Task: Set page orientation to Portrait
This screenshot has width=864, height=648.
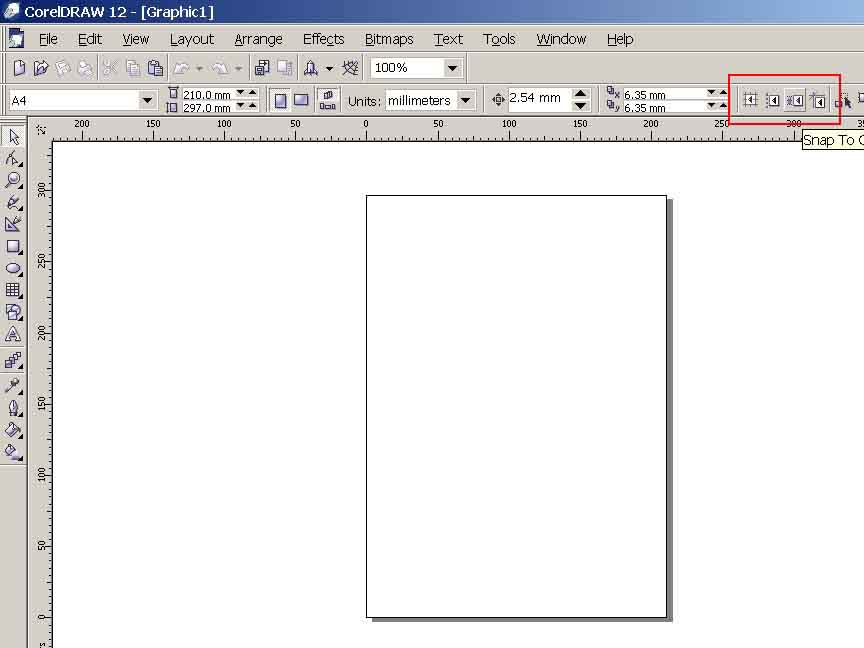Action: [x=280, y=100]
